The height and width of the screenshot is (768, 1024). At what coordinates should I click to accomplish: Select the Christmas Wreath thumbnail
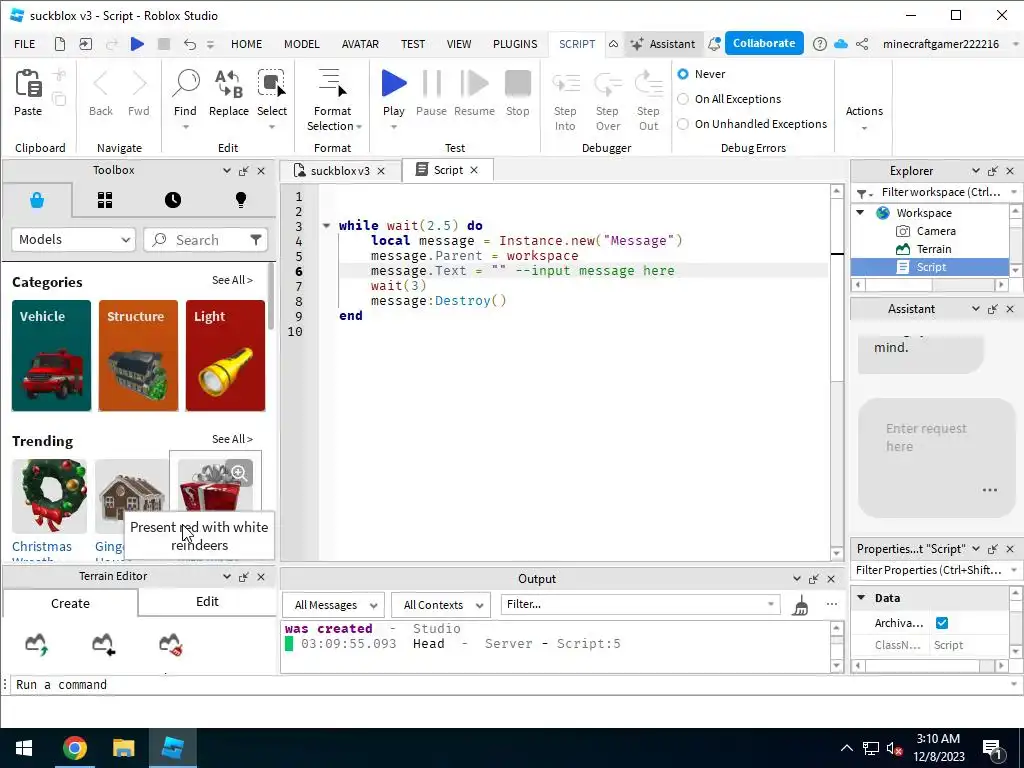point(50,496)
